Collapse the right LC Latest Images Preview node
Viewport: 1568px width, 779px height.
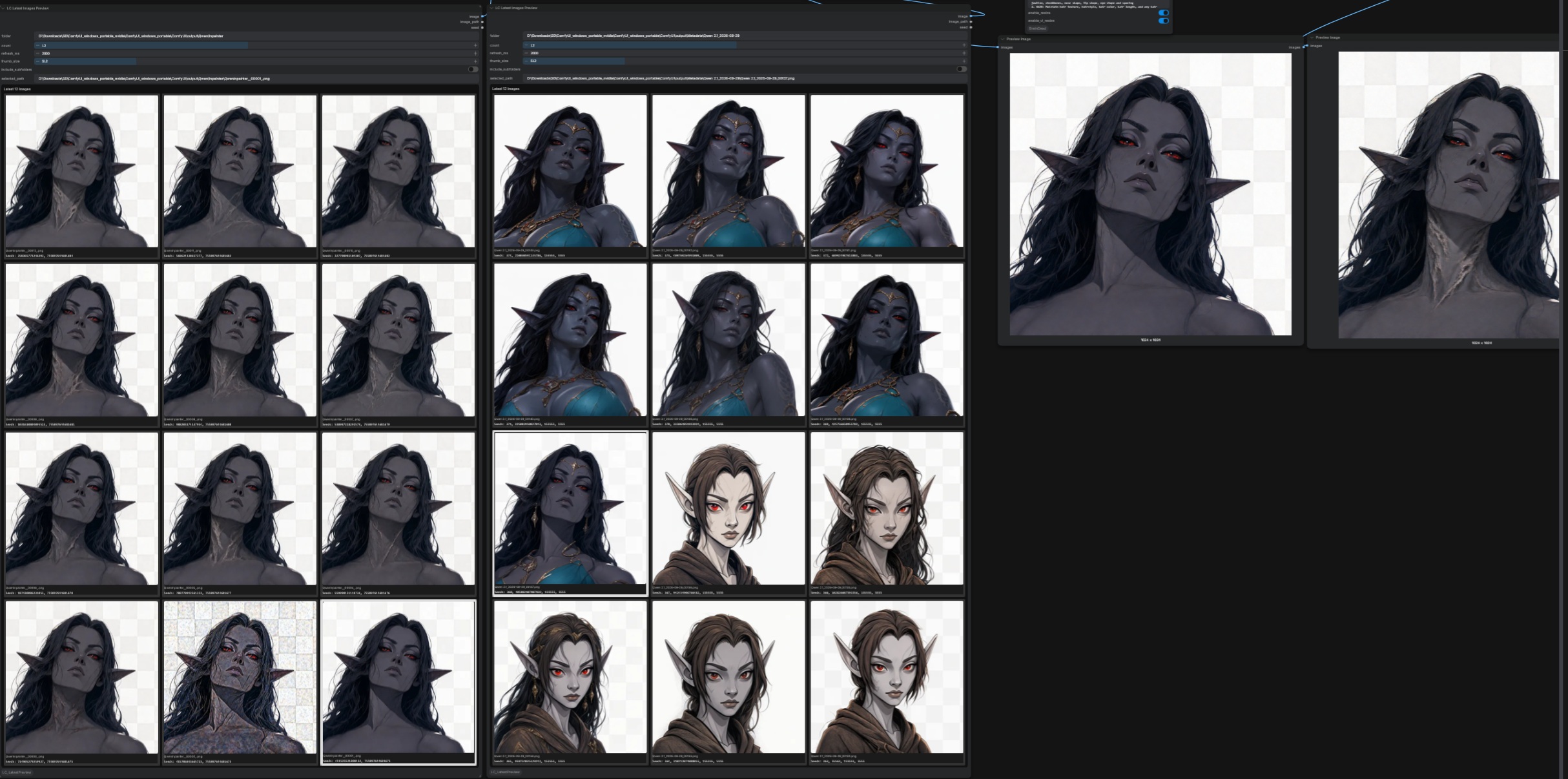point(492,8)
